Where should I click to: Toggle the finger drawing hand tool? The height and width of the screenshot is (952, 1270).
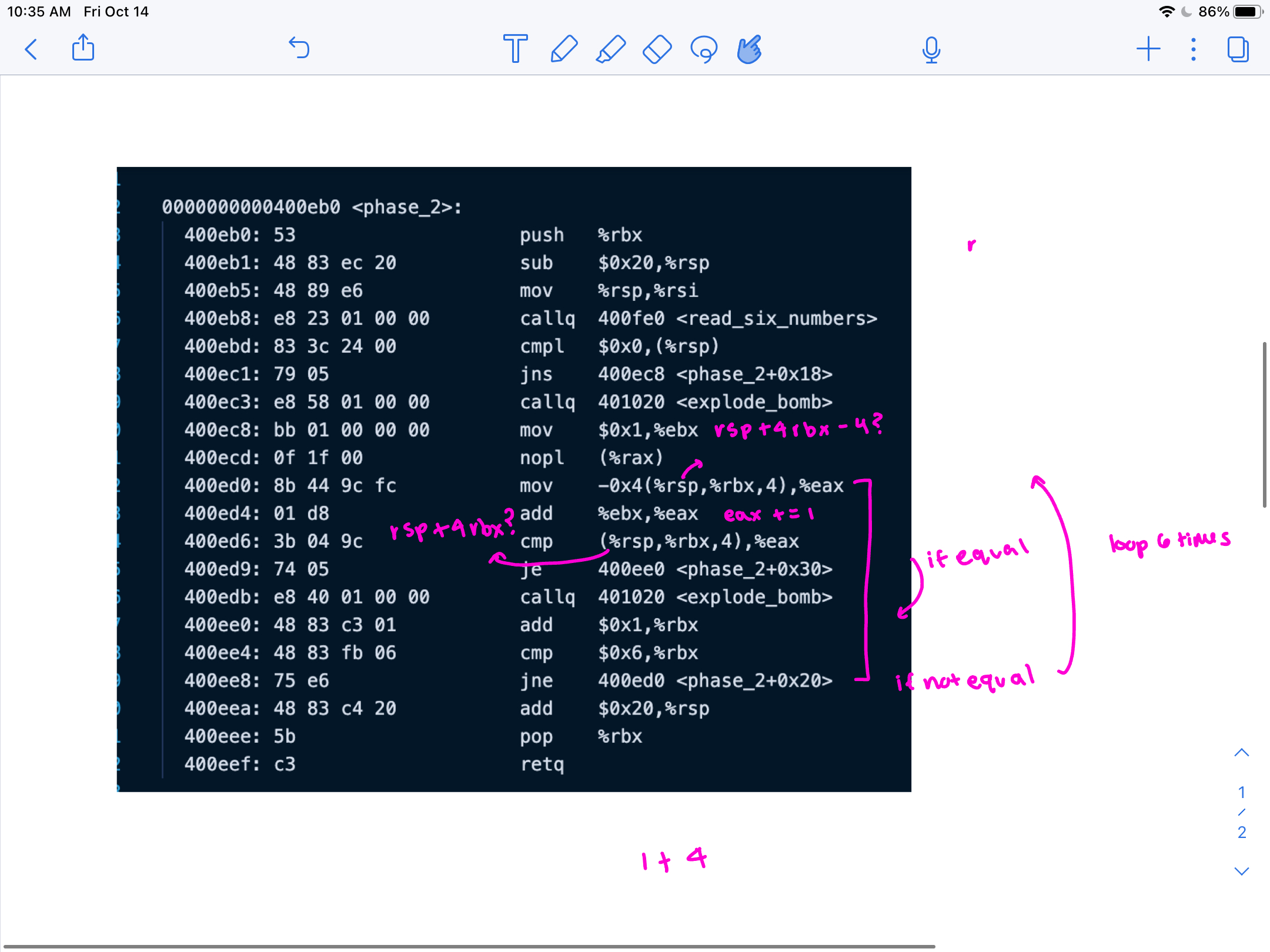tap(750, 49)
